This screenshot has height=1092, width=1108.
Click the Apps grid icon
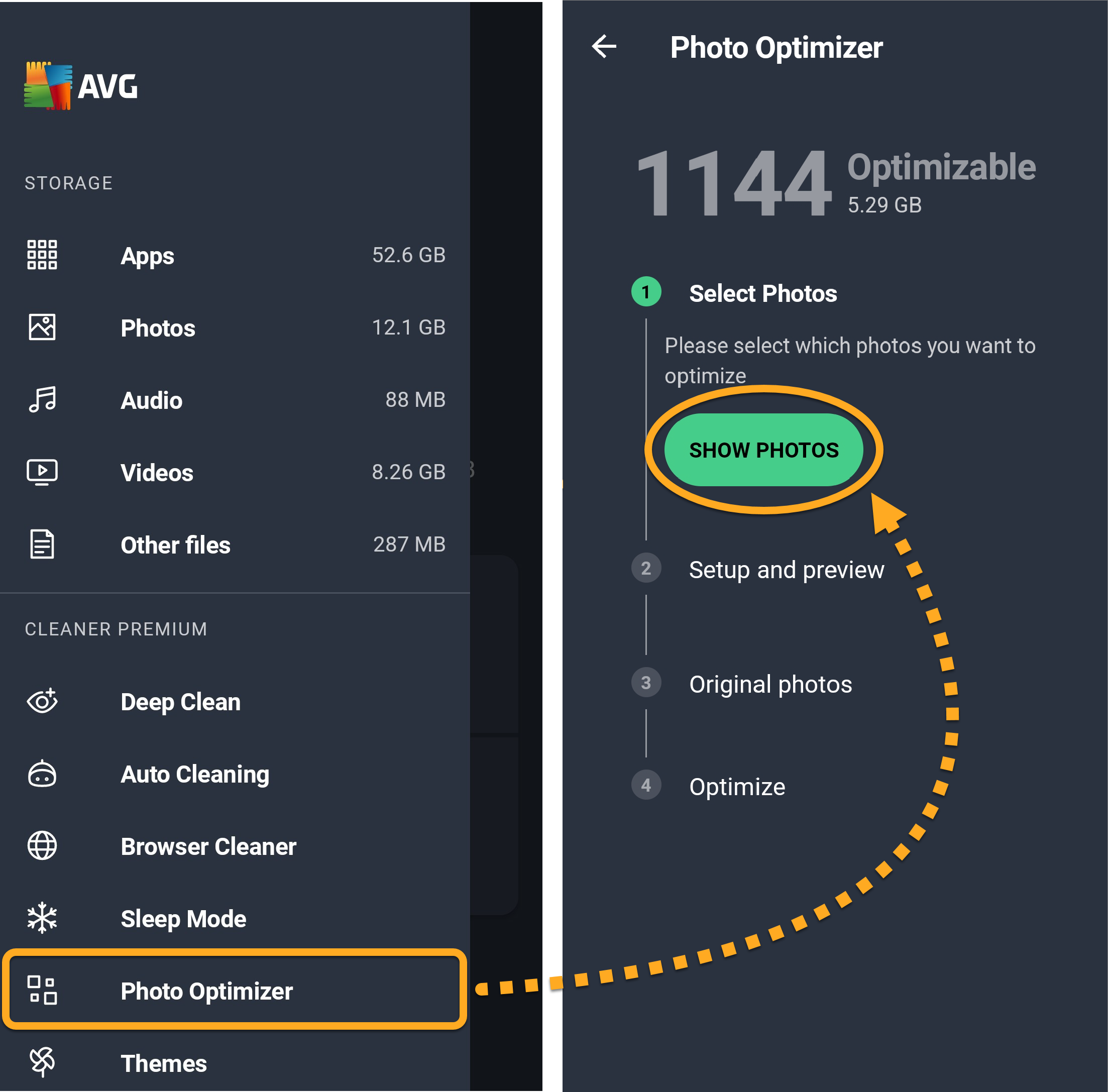click(x=42, y=255)
